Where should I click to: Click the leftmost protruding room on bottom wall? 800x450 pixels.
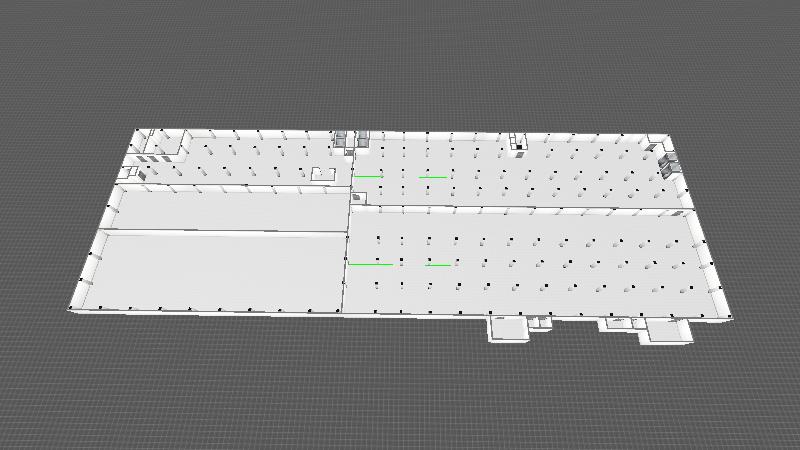pyautogui.click(x=508, y=329)
